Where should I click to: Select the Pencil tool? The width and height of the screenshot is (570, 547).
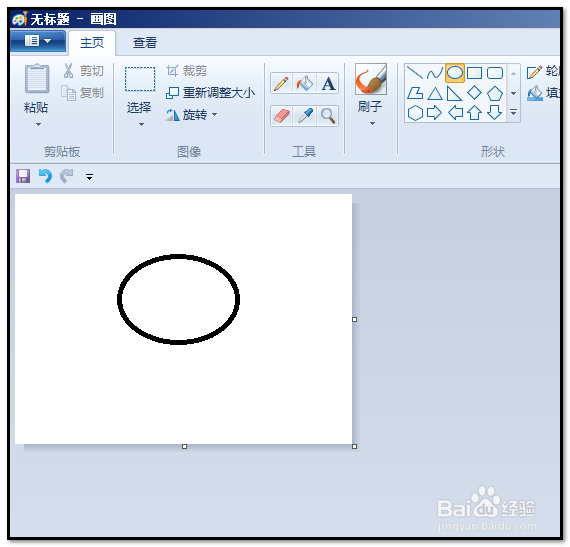tap(281, 84)
